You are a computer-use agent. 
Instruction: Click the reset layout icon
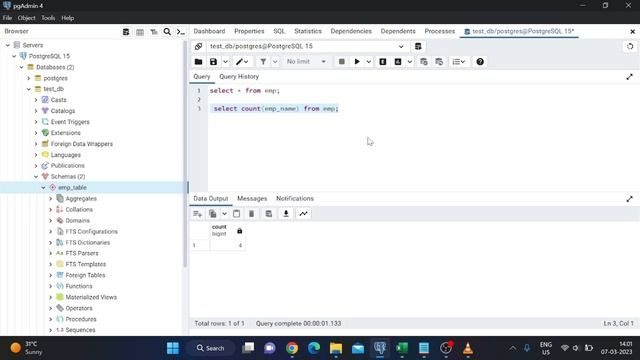[630, 46]
